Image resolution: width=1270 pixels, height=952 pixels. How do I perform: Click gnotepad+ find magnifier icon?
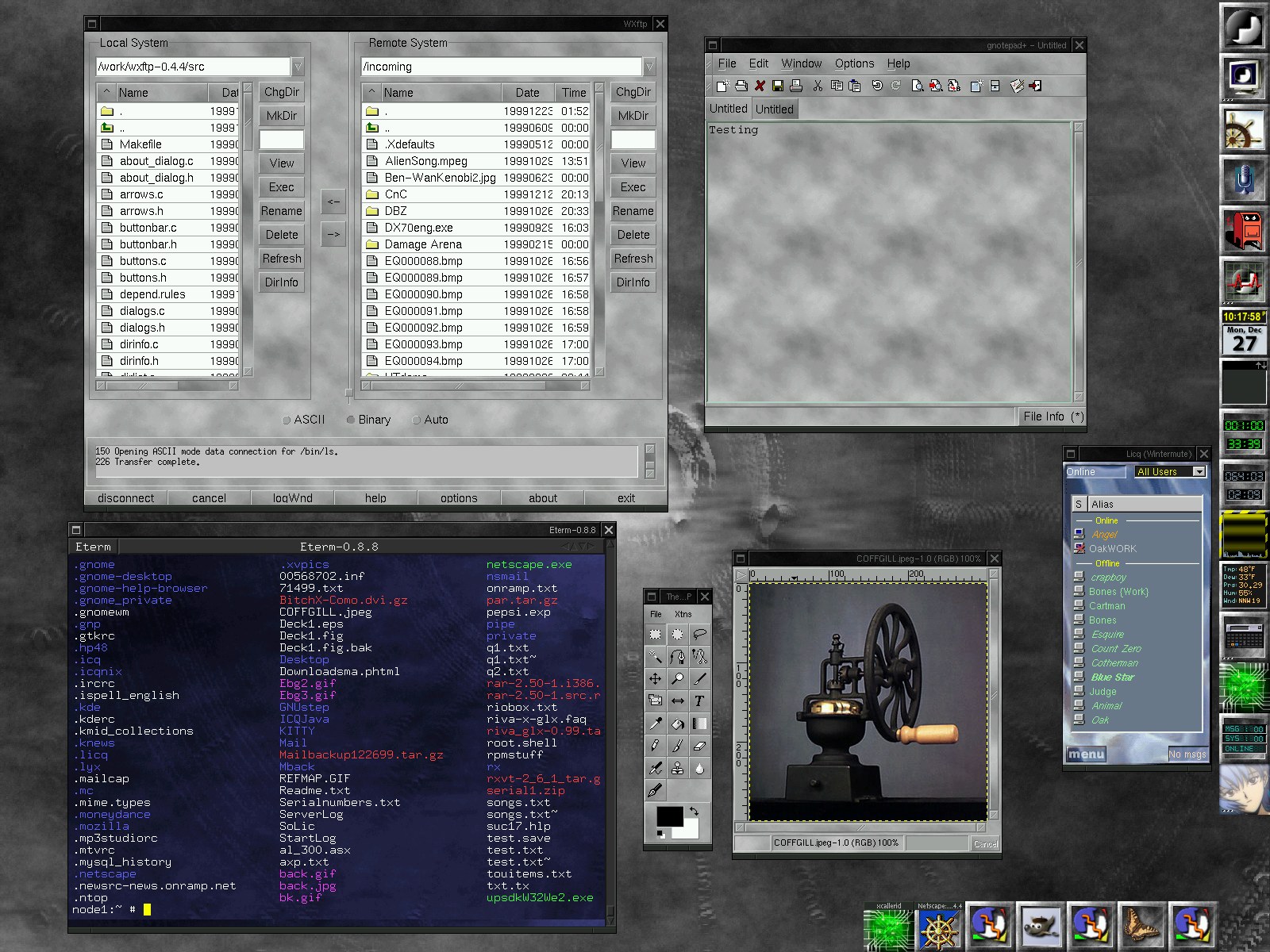917,86
